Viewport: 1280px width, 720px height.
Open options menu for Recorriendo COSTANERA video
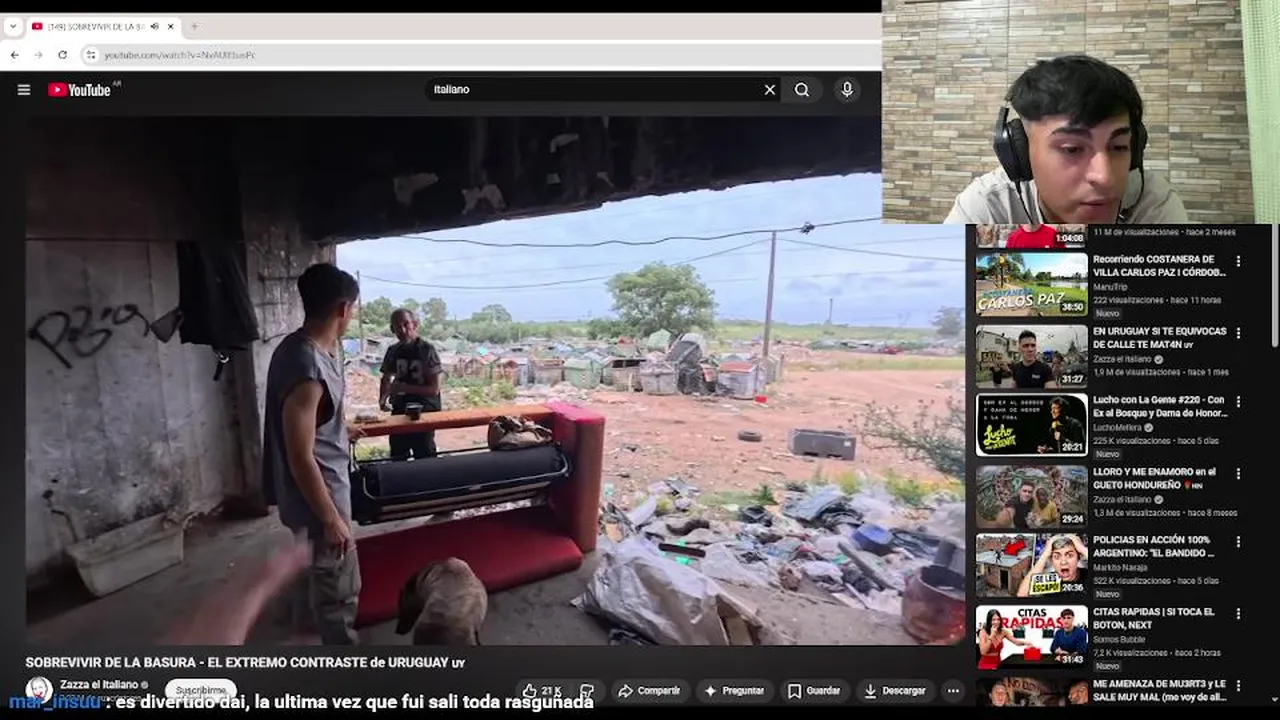(1238, 261)
